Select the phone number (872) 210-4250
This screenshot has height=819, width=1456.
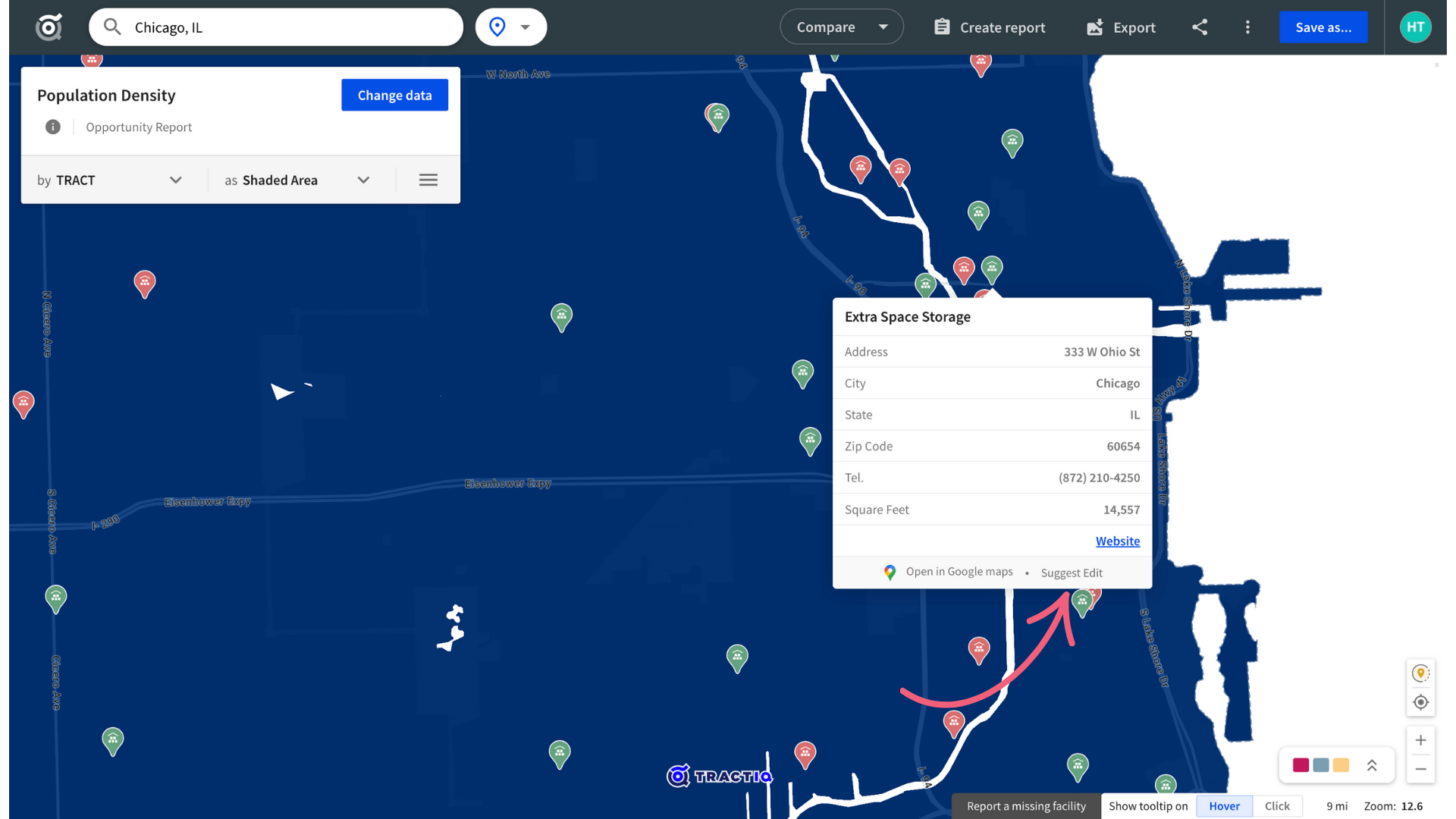pos(1099,478)
